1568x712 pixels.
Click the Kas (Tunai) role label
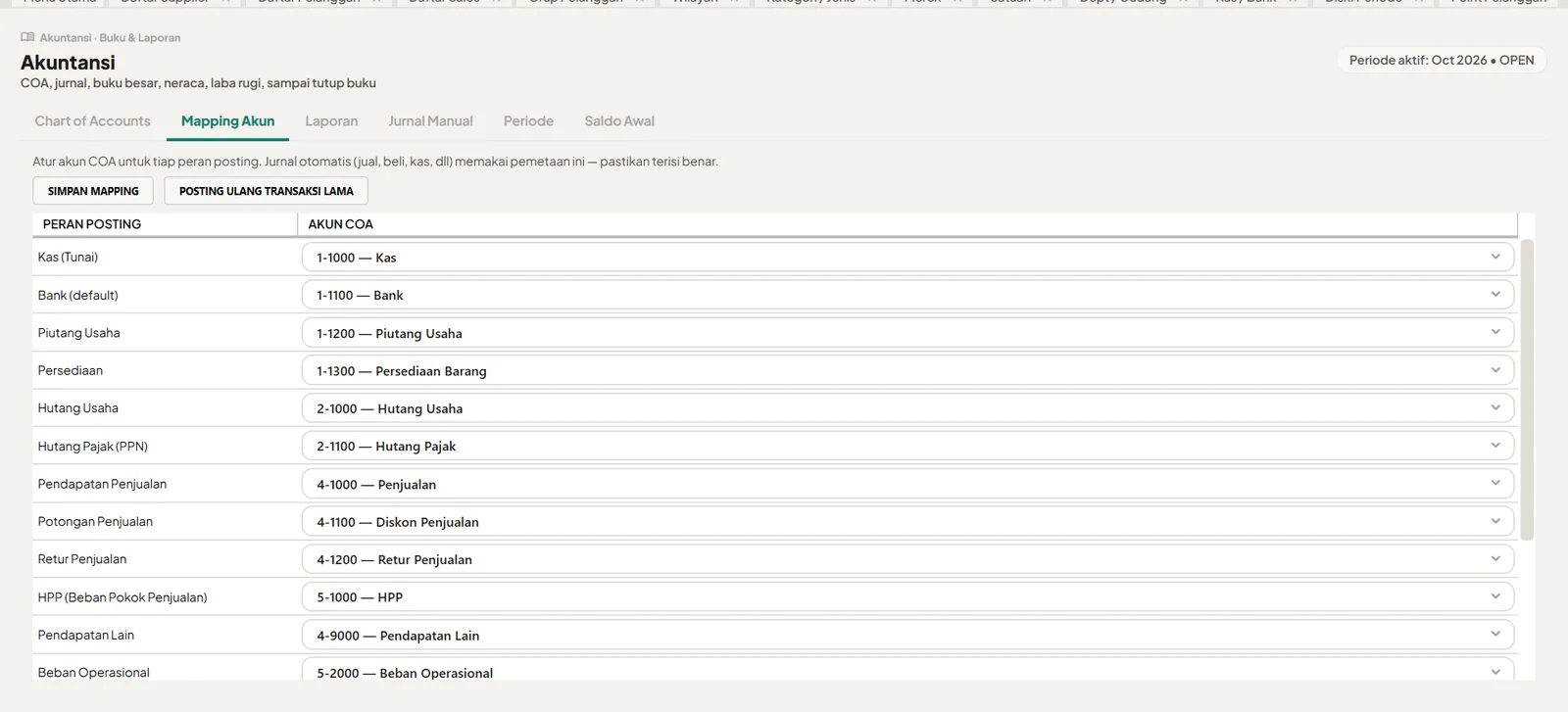pos(68,258)
